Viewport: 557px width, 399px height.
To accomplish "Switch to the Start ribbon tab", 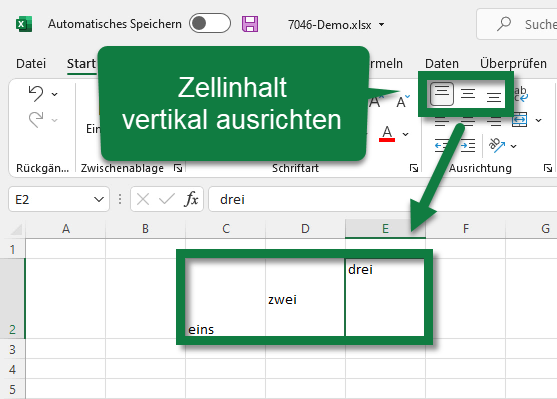I will click(81, 64).
